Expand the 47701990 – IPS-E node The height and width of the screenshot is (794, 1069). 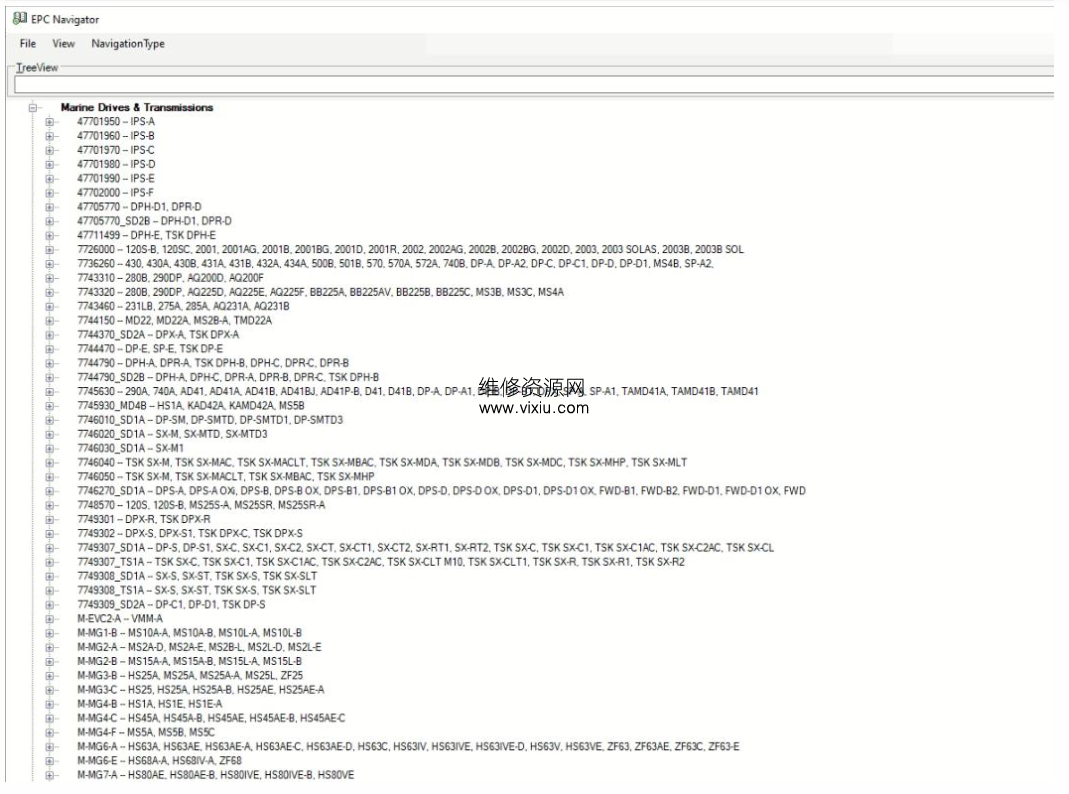(49, 179)
